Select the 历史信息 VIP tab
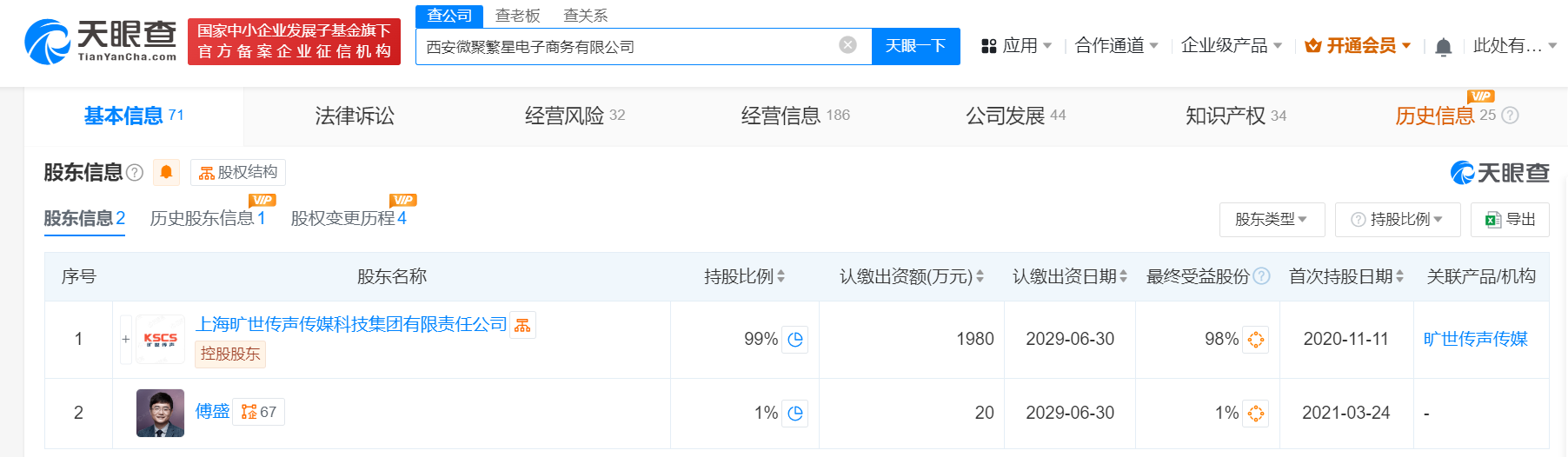Image resolution: width=1568 pixels, height=457 pixels. point(1445,116)
